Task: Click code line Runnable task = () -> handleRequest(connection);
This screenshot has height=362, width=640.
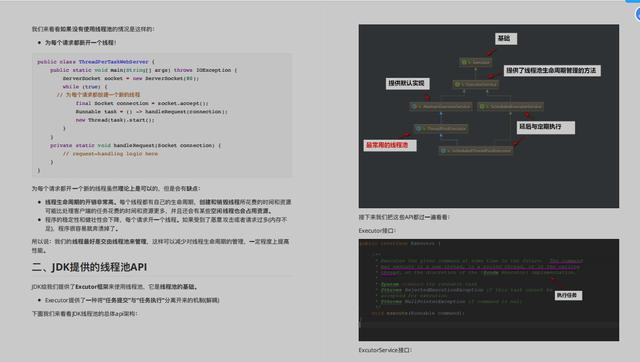Action: tap(151, 111)
